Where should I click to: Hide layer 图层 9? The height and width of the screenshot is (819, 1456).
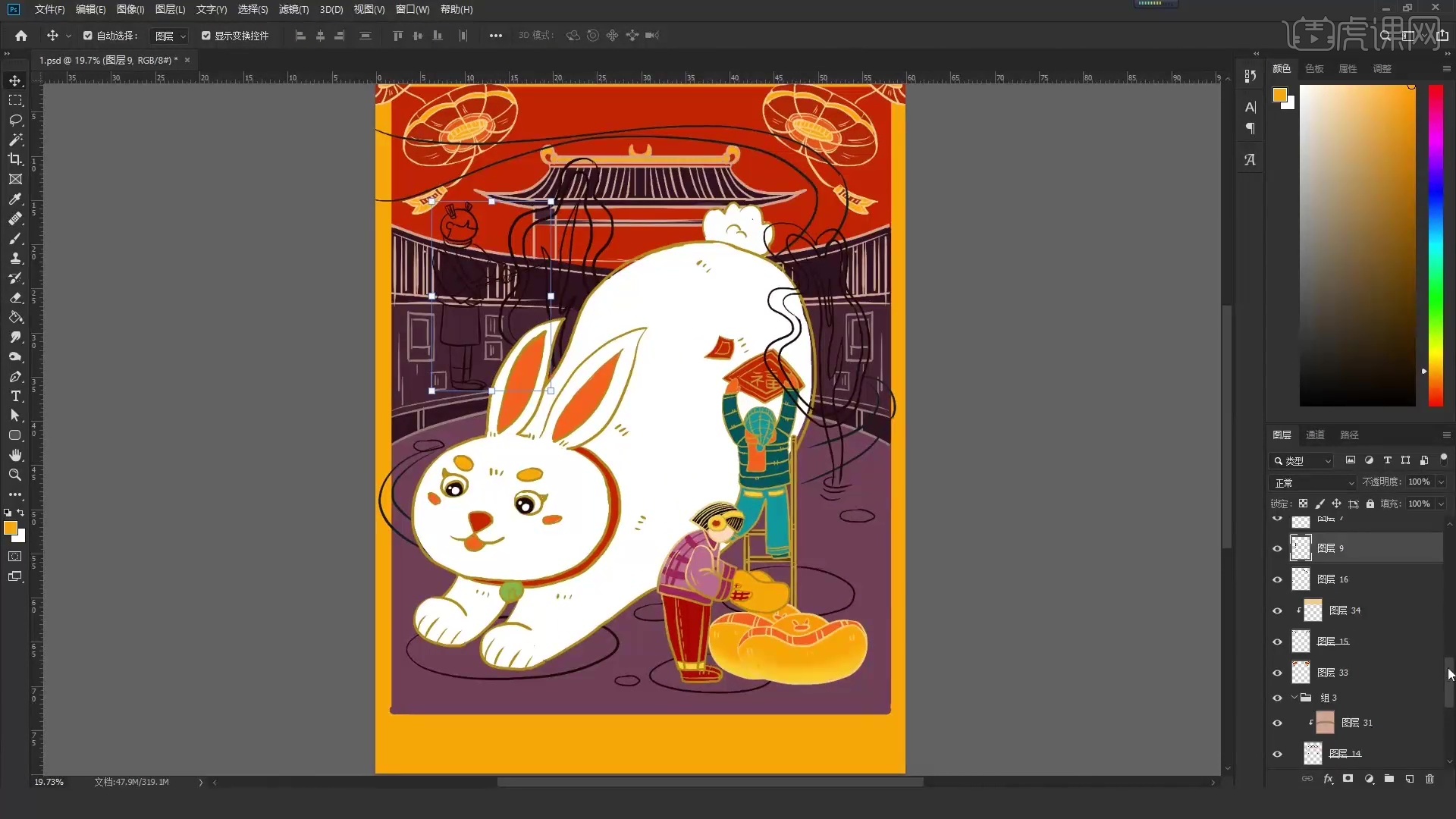pyautogui.click(x=1277, y=548)
